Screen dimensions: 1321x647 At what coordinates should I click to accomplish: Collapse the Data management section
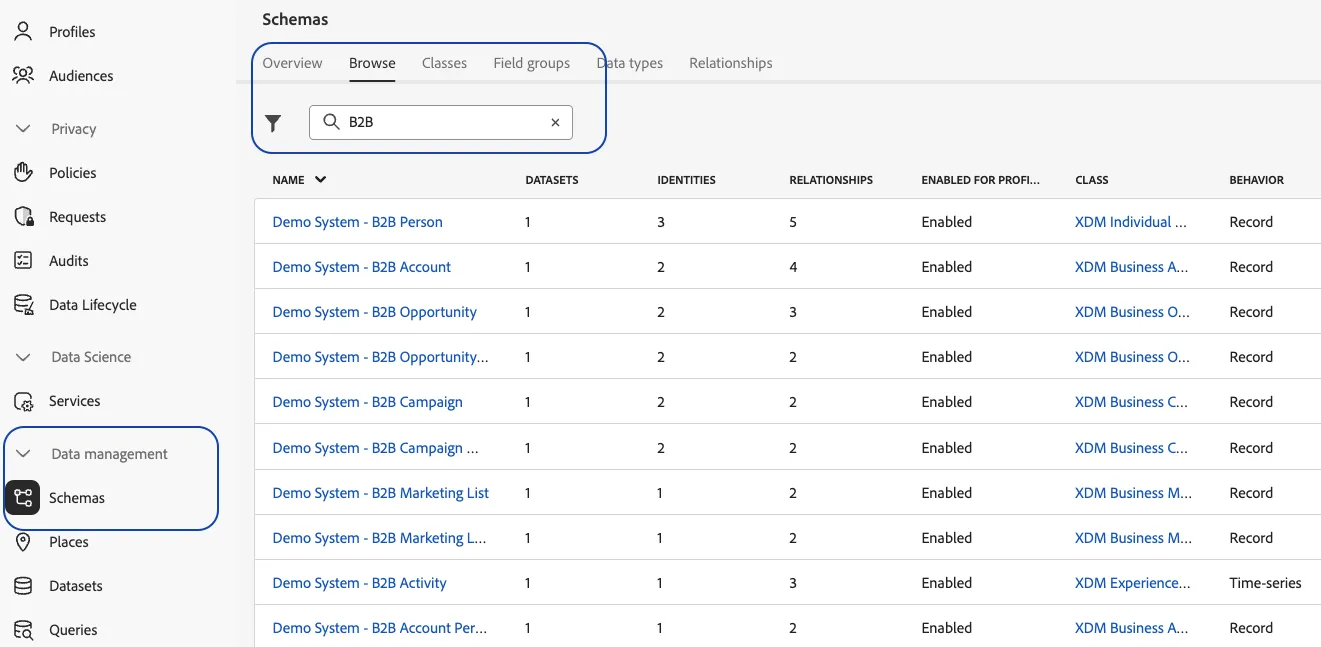(24, 454)
